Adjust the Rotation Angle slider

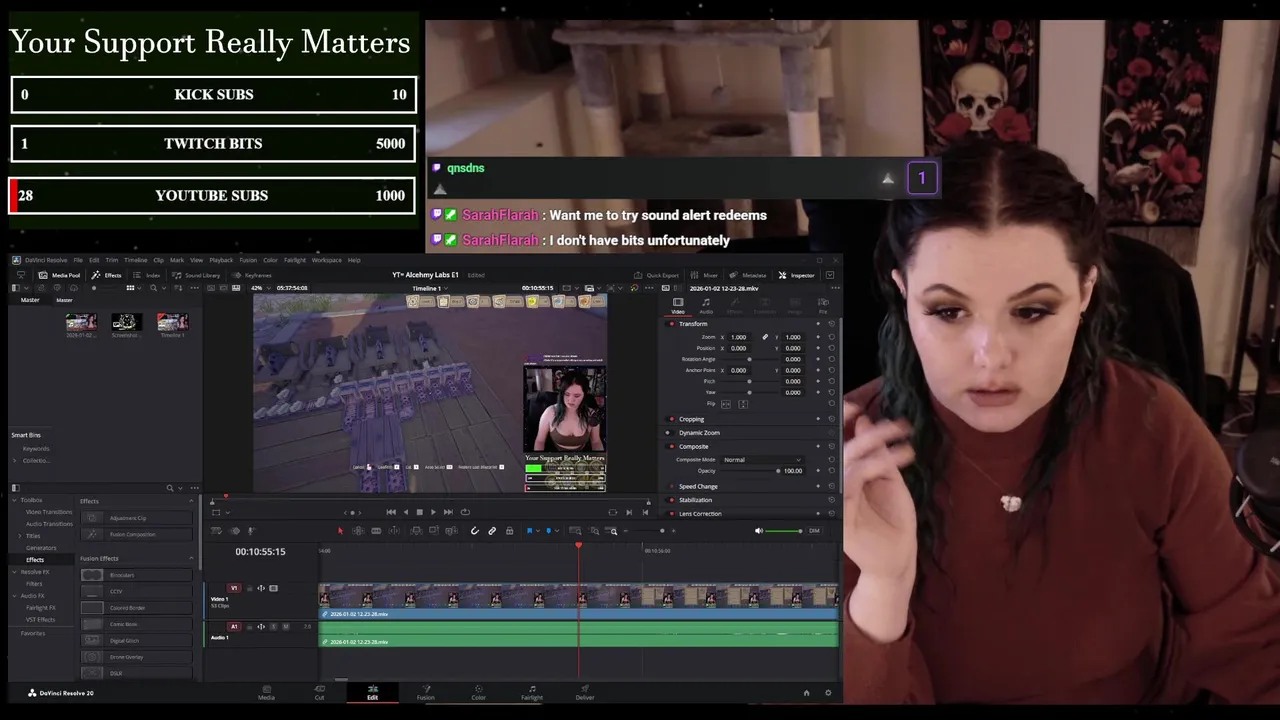[749, 359]
